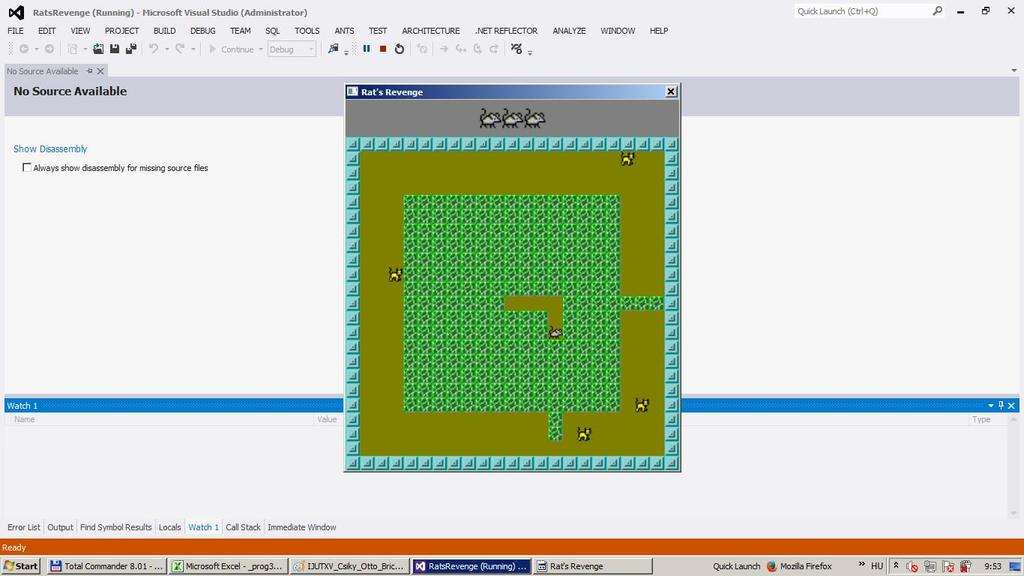Screen dimensions: 1024x576
Task: Enable always show disassembly checkbox
Action: tap(27, 168)
